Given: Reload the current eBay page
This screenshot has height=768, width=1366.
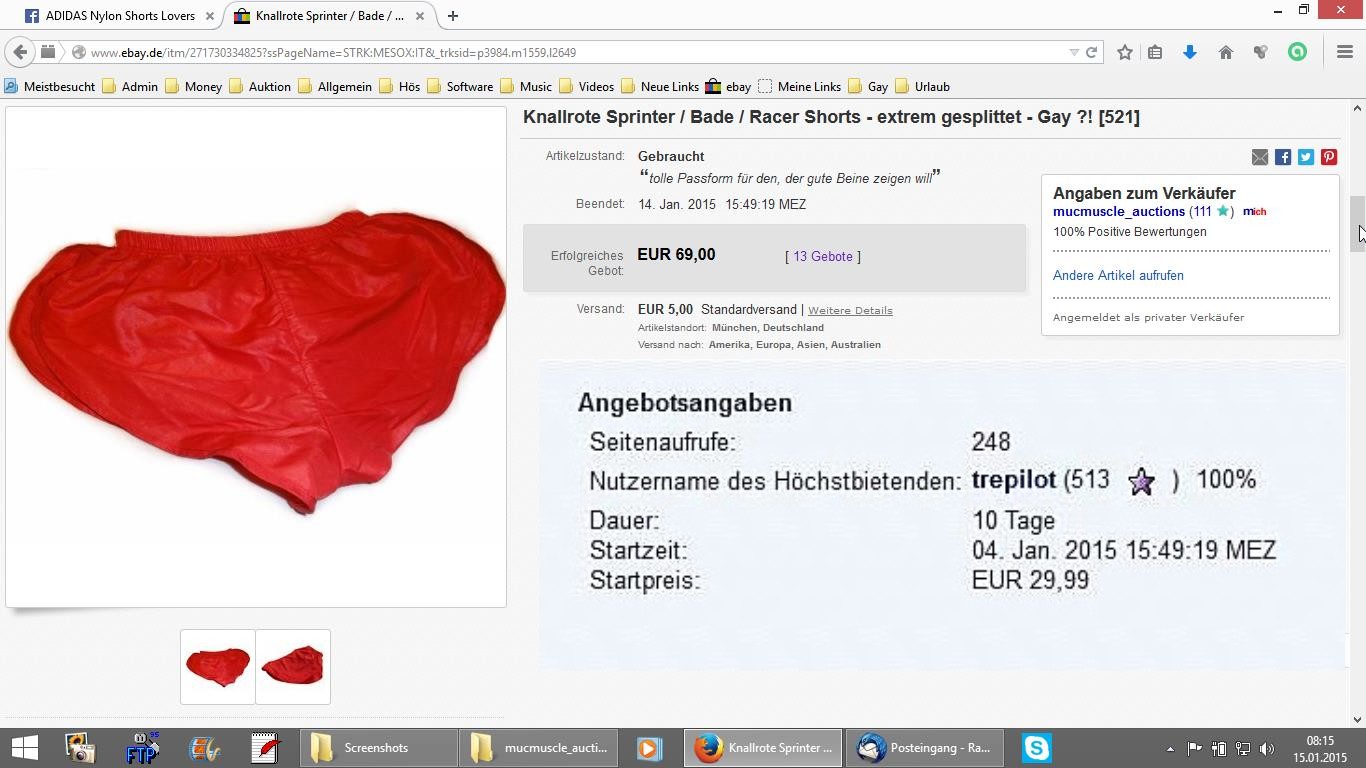Looking at the screenshot, I should coord(1092,52).
